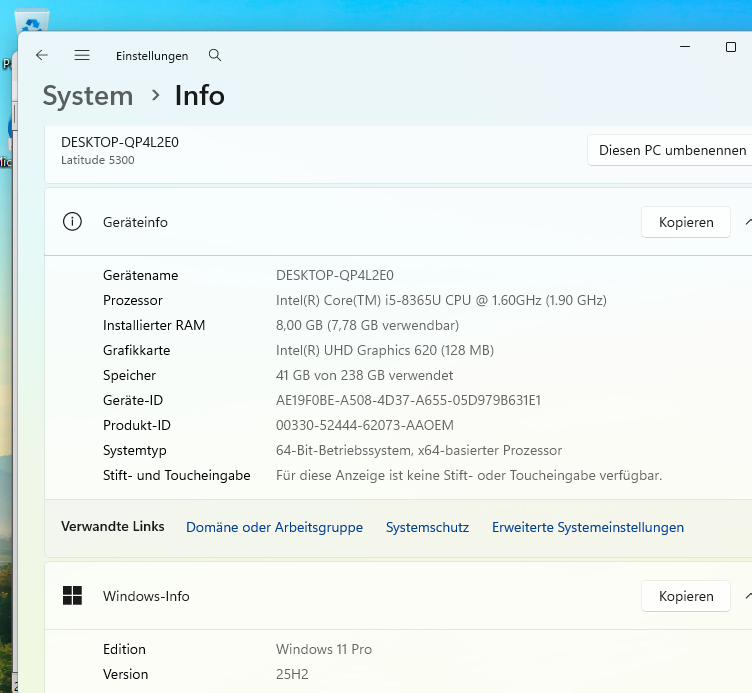Select 41 GB von 238 GB value

click(364, 375)
